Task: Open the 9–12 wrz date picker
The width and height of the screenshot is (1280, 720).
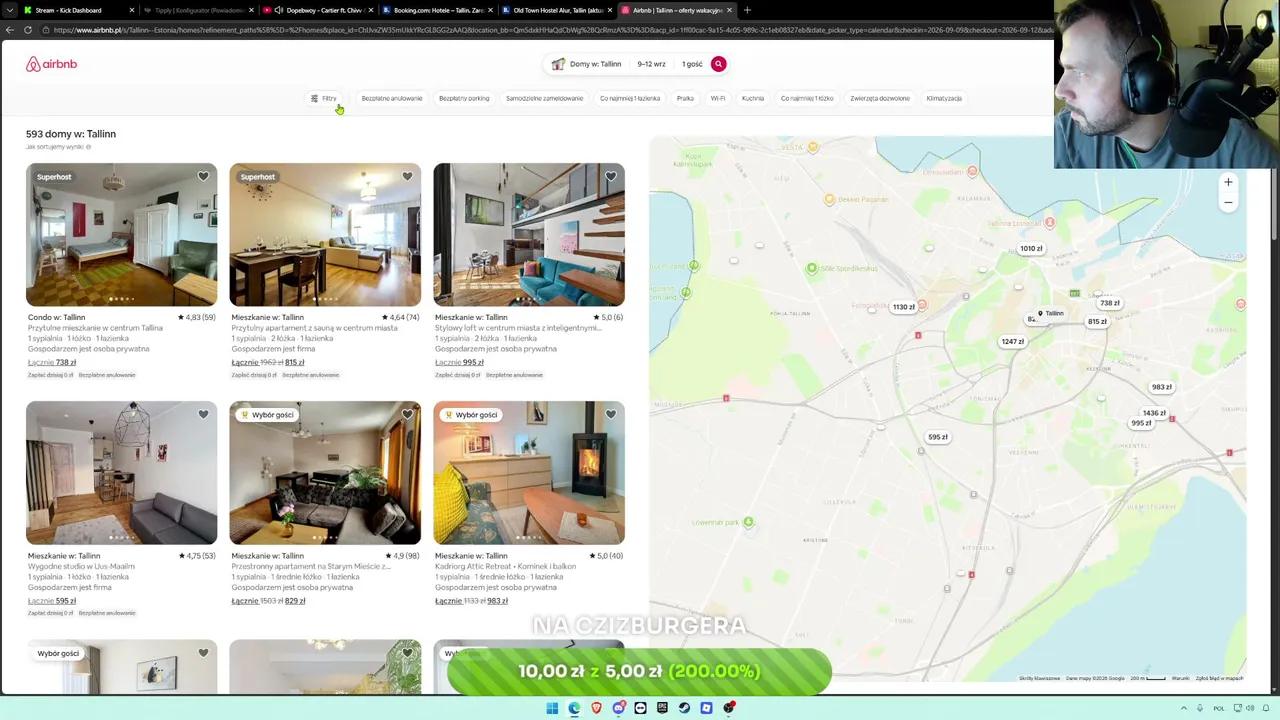Action: tap(651, 64)
